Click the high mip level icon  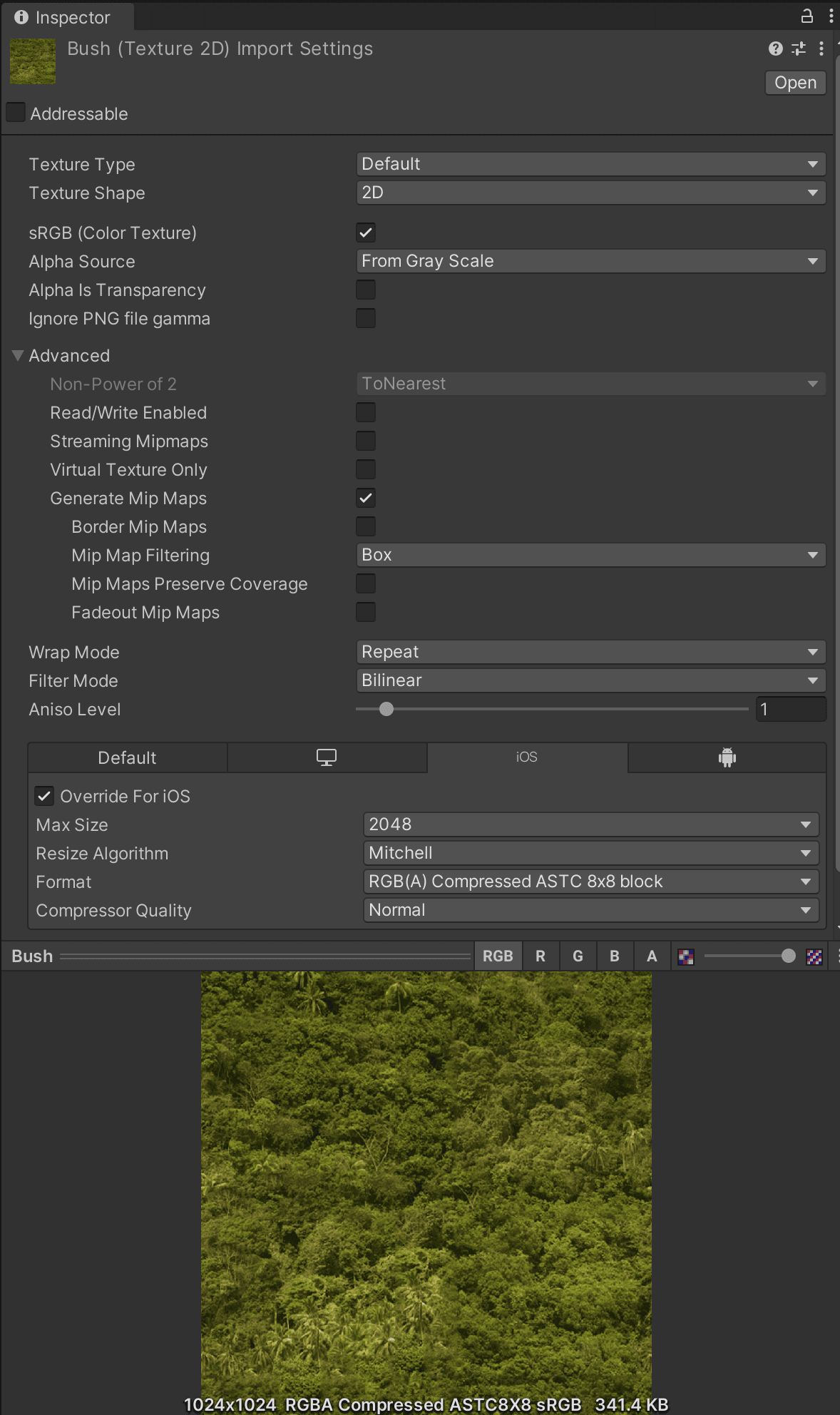point(814,957)
